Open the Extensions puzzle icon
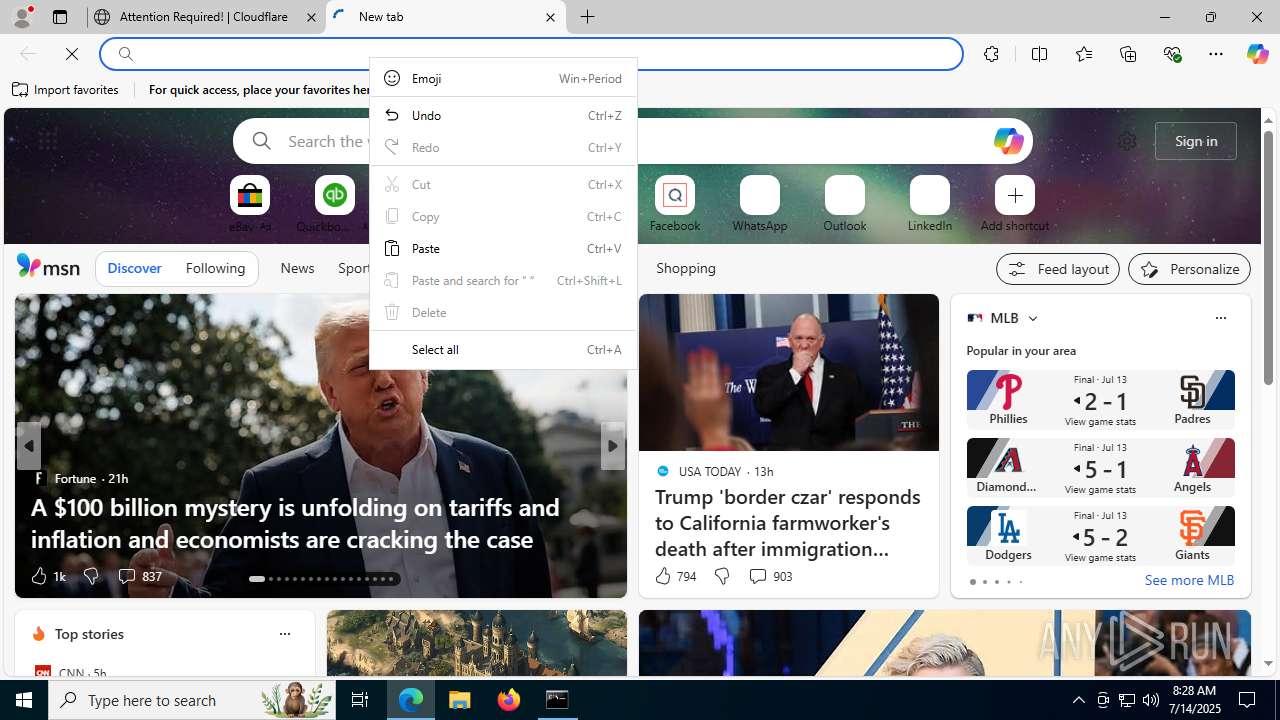 click(991, 54)
